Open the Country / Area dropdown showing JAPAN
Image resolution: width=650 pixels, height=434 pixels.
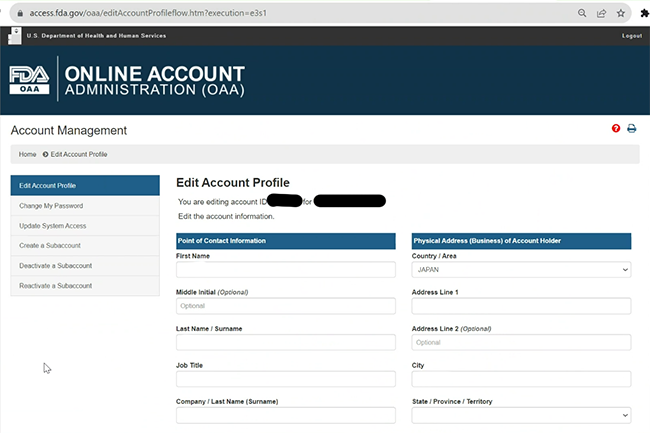point(521,269)
